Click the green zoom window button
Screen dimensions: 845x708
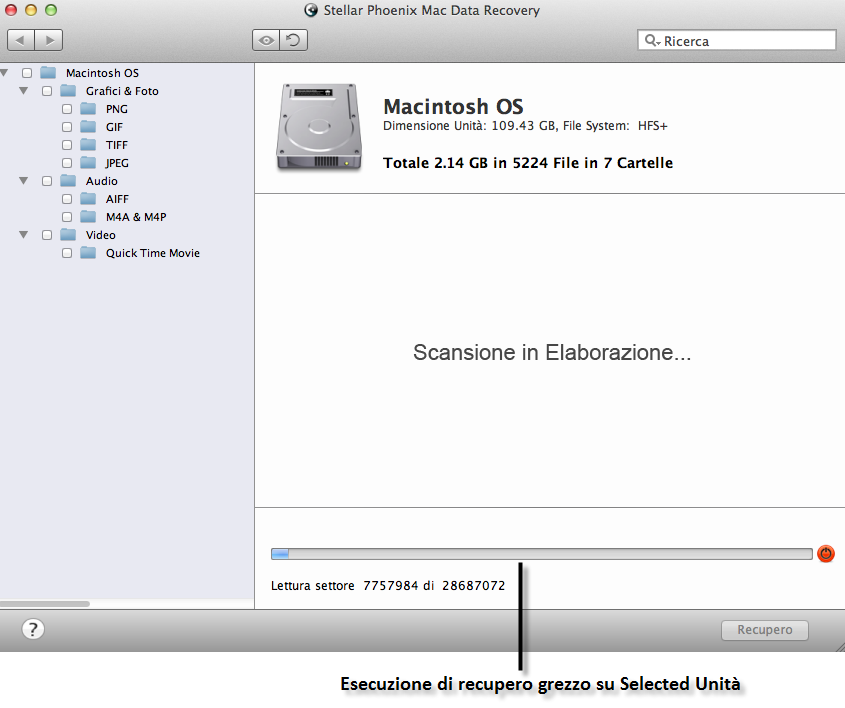[51, 10]
